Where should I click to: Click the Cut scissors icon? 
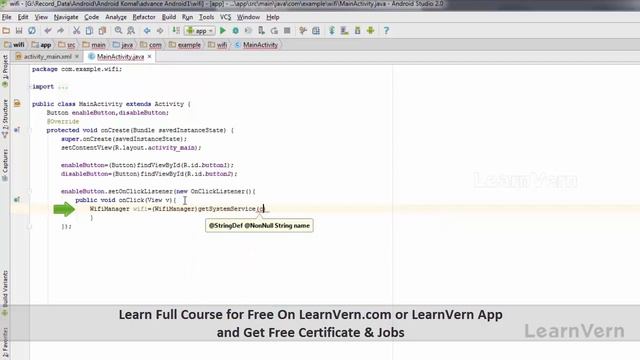point(76,31)
